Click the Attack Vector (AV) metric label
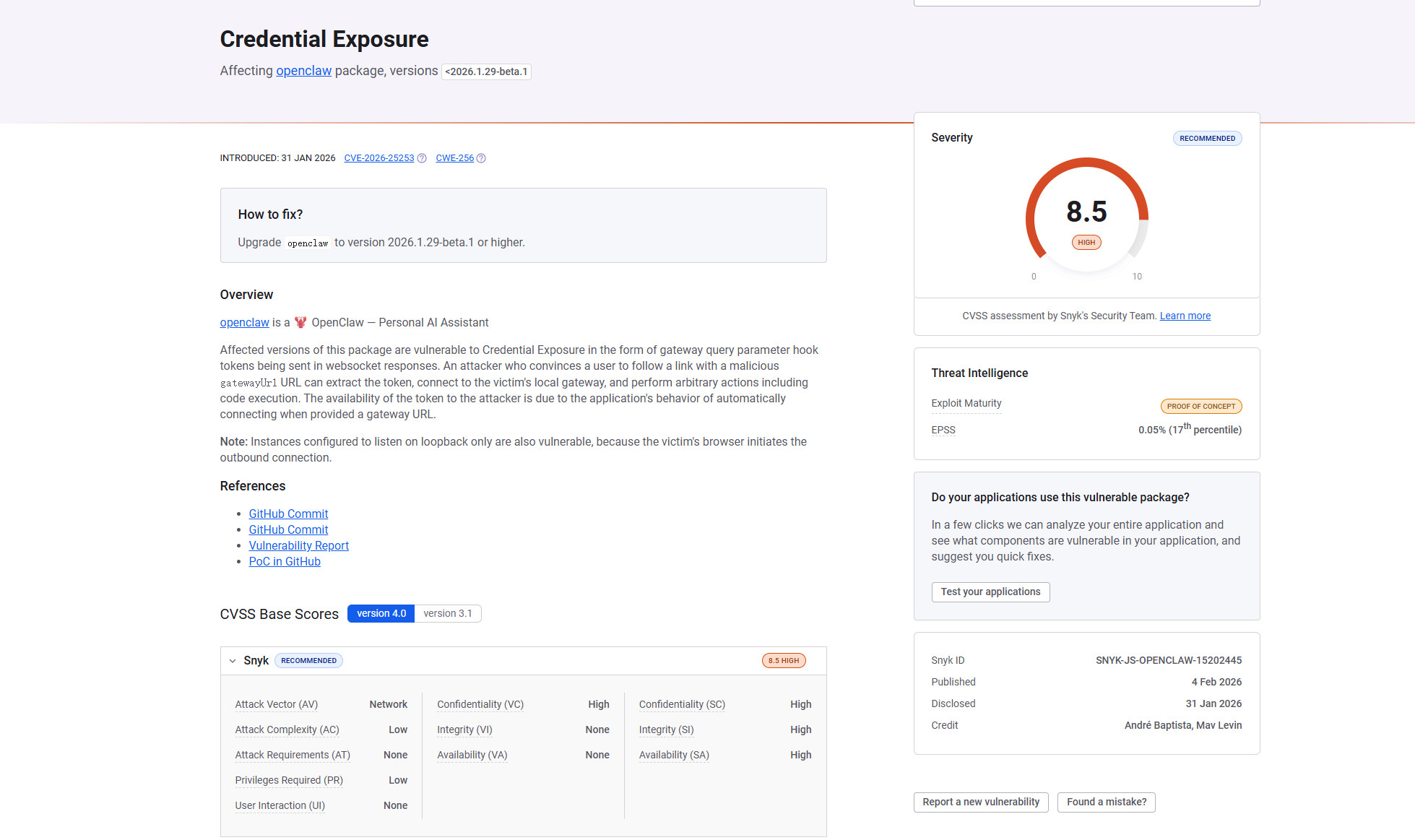 [x=276, y=704]
